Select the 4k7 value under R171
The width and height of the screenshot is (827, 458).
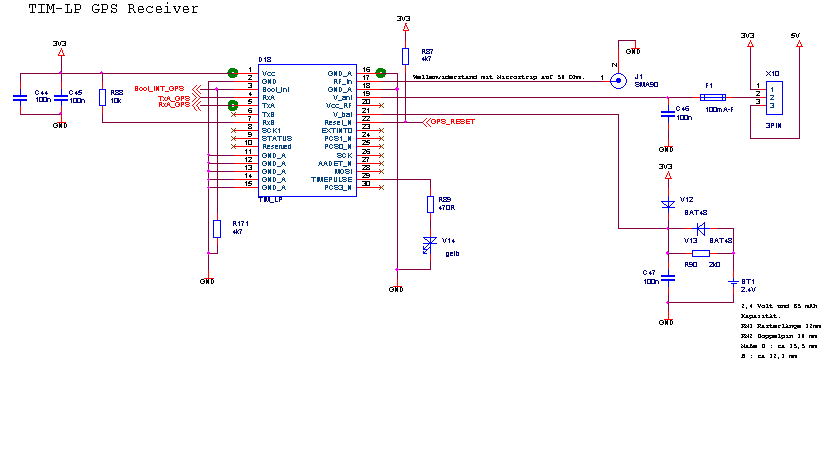[237, 232]
